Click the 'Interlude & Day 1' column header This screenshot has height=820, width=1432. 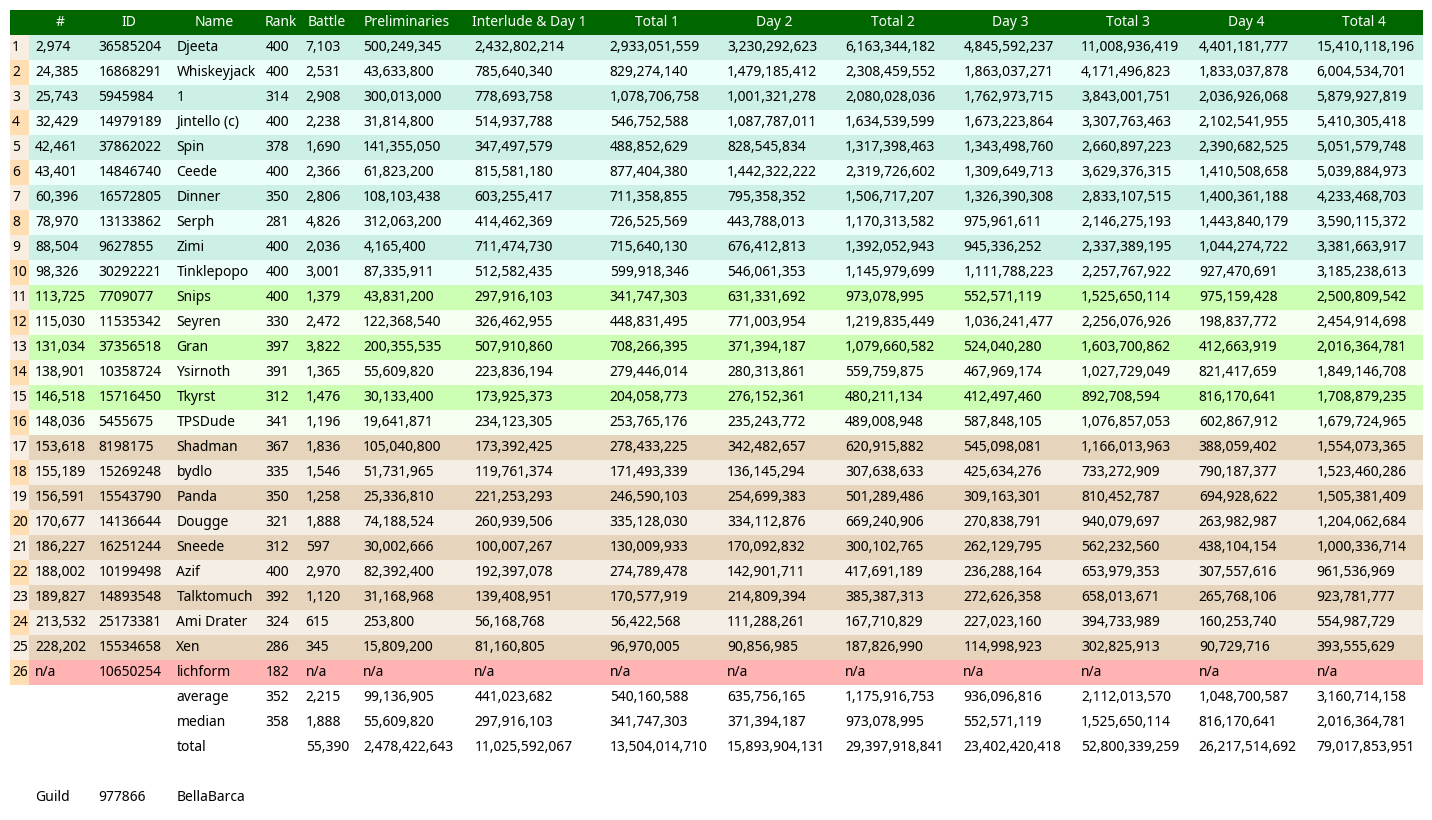click(529, 21)
